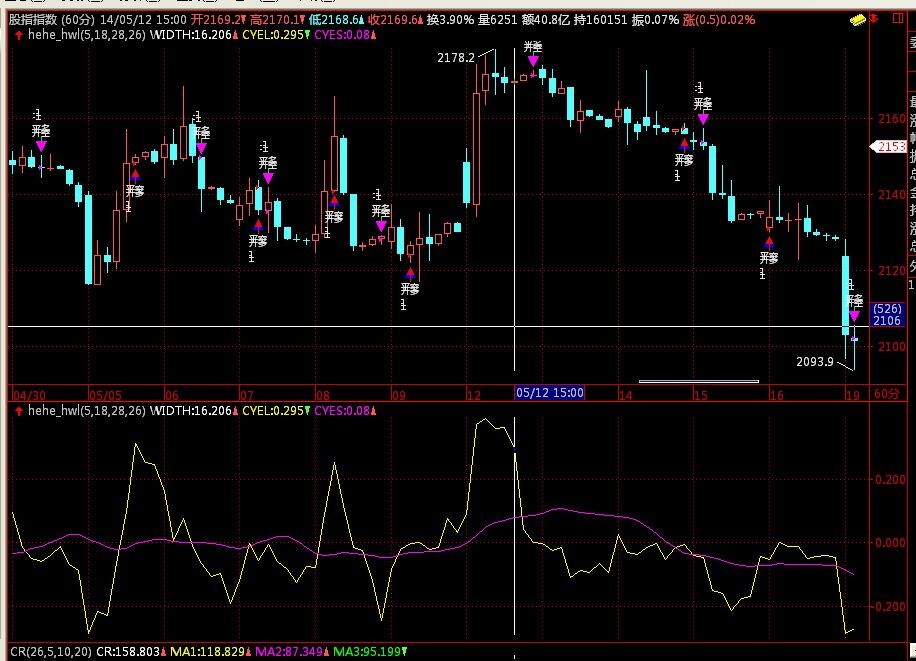Open CR(26,5,10,20) indicator parameters
This screenshot has height=661, width=916.
pyautogui.click(x=45, y=652)
